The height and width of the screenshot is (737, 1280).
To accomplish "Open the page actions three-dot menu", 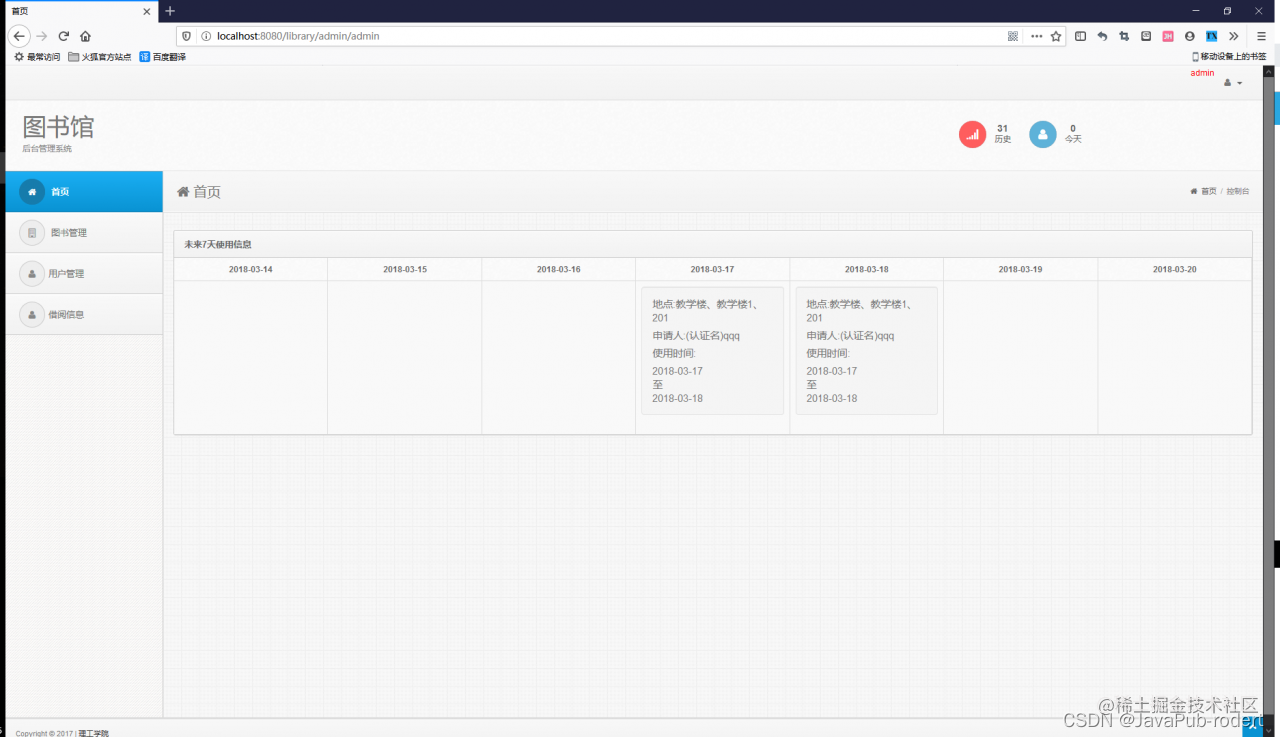I will pos(1036,36).
